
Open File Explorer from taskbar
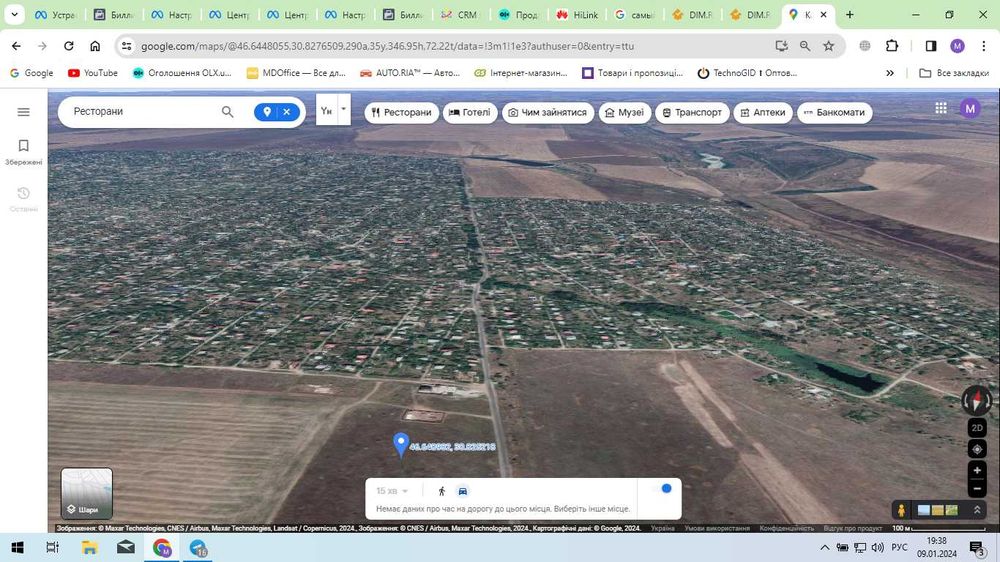89,547
